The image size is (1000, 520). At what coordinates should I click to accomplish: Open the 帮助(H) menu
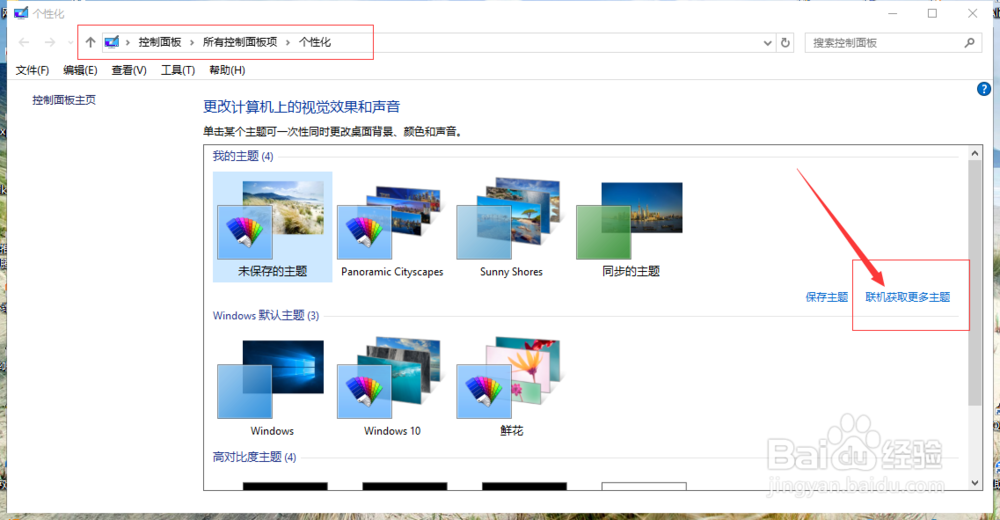(x=227, y=70)
